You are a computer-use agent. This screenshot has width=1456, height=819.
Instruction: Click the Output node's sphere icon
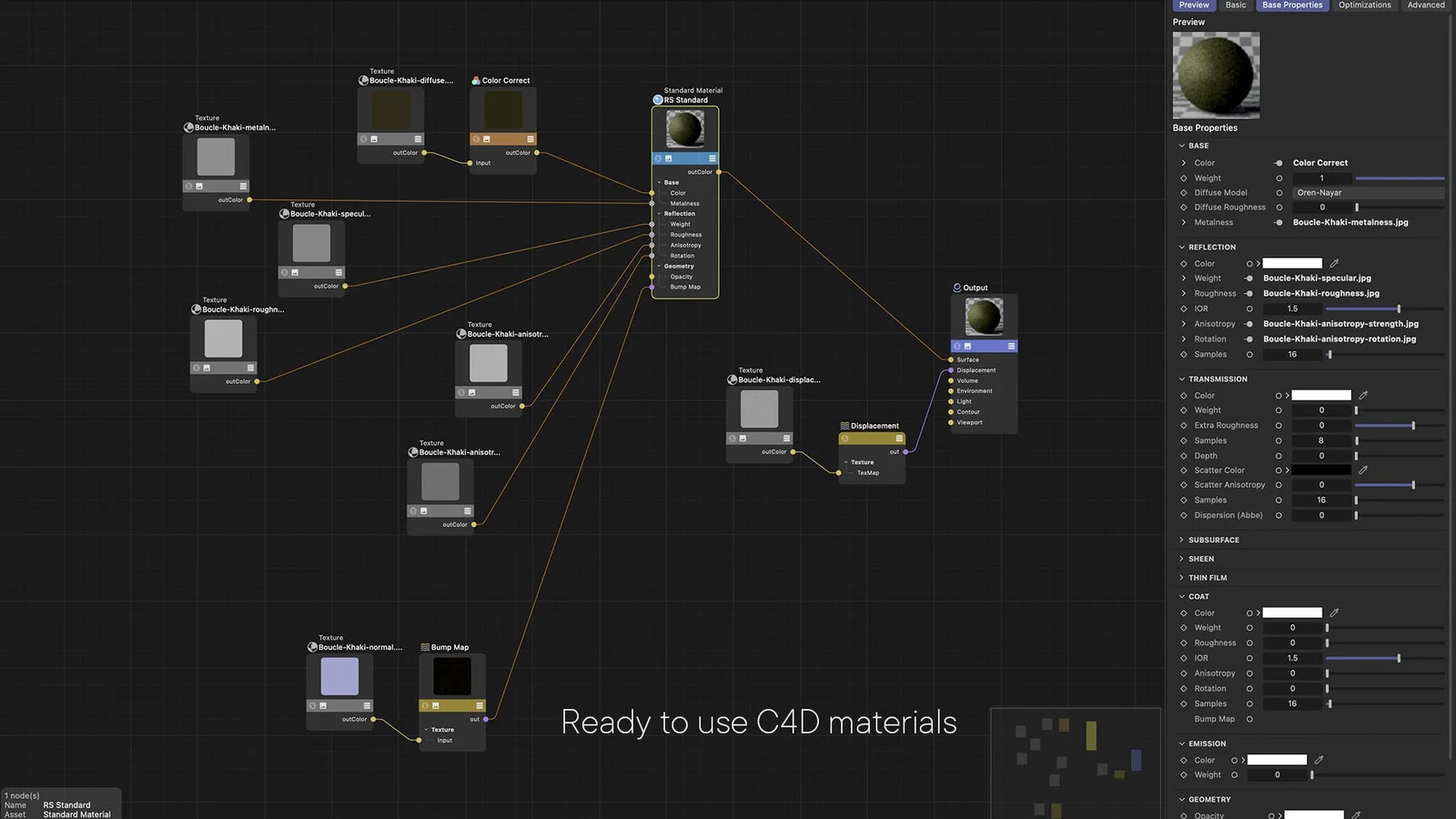click(x=956, y=288)
